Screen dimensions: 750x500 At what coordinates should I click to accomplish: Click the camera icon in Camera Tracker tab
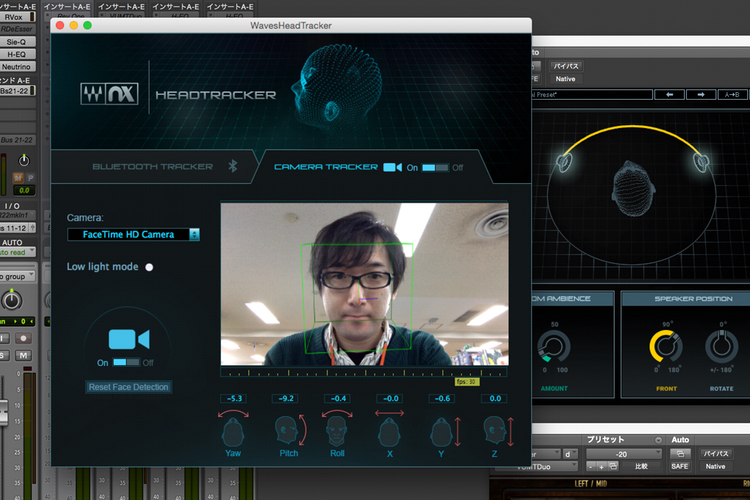[393, 167]
